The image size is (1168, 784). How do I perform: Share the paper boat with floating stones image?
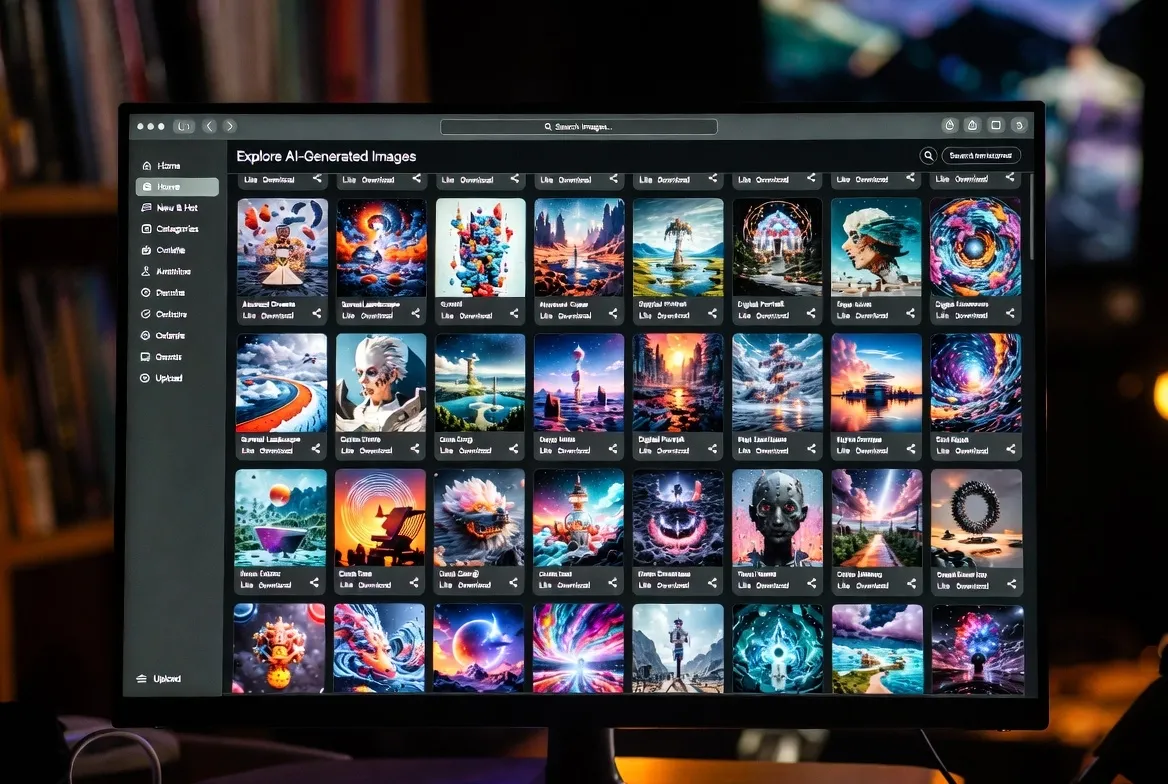(317, 314)
